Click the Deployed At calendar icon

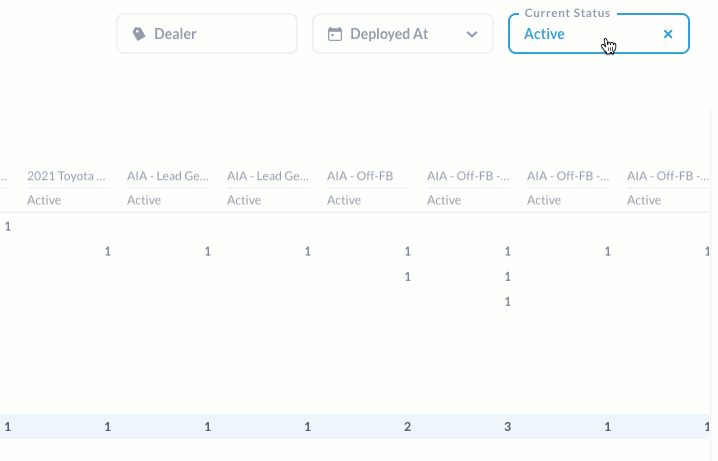[335, 34]
